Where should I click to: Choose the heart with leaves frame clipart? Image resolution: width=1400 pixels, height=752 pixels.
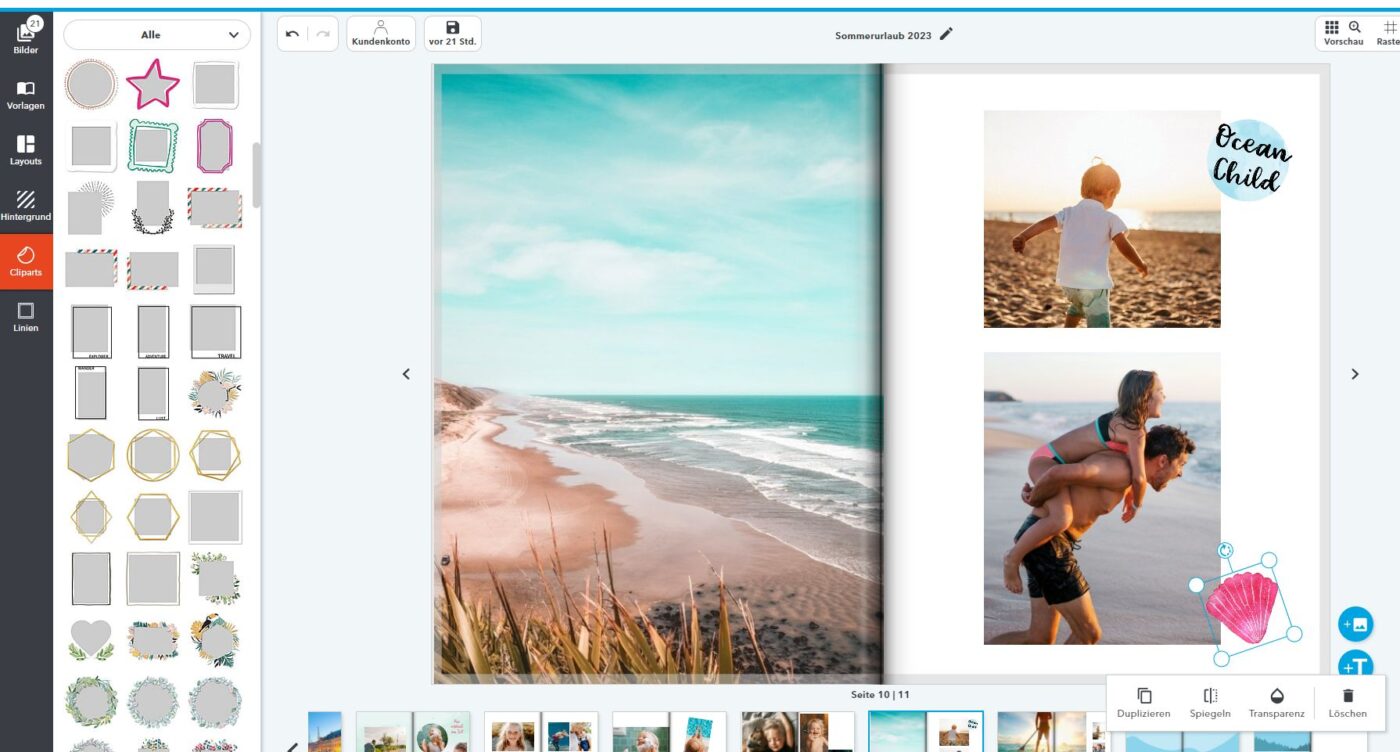point(91,640)
